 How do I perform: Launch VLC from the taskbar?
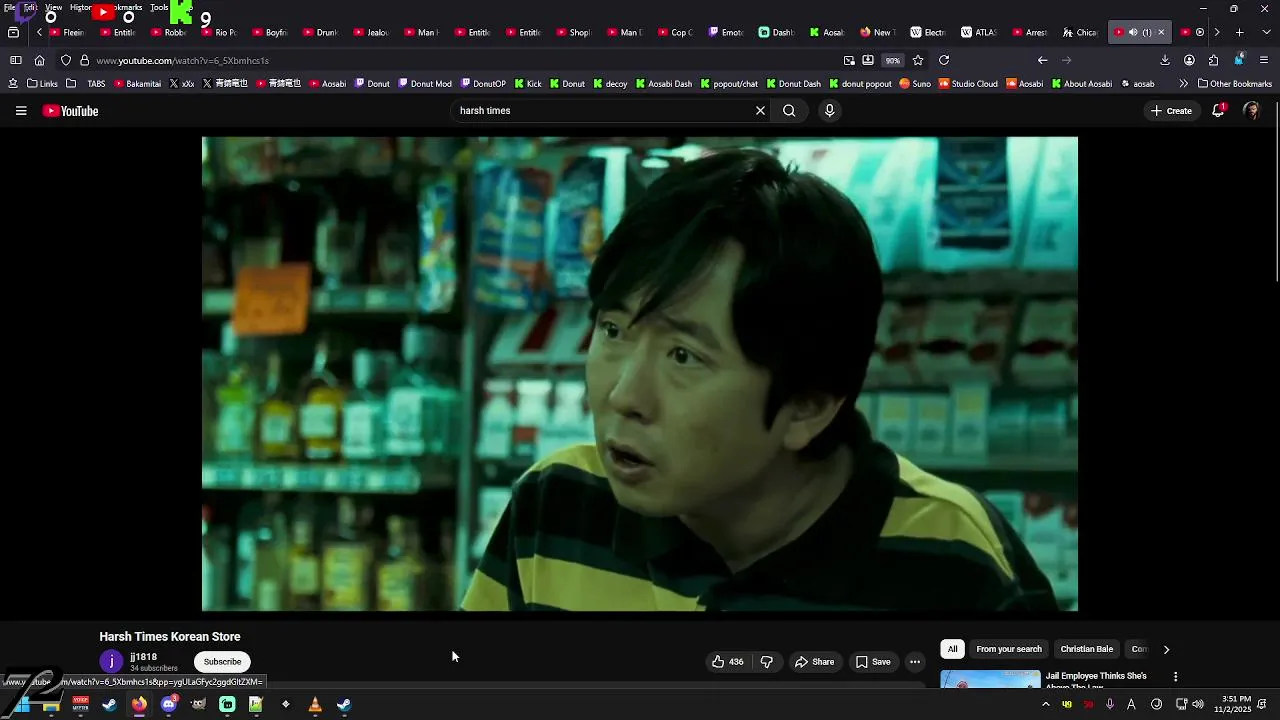(x=315, y=704)
